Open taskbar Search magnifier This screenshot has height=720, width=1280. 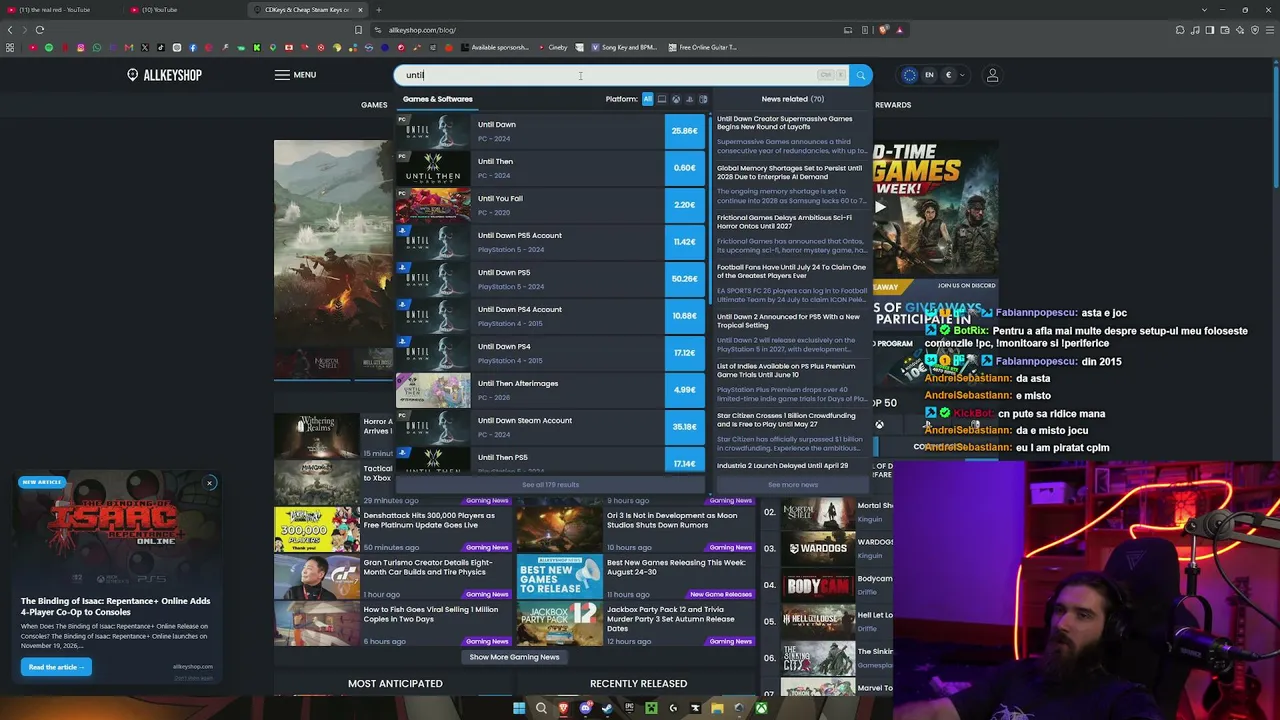[x=541, y=708]
